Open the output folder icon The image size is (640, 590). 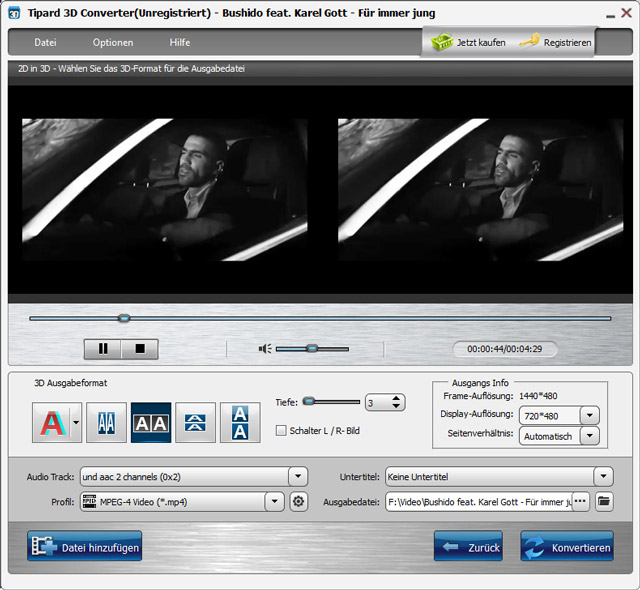pos(604,501)
